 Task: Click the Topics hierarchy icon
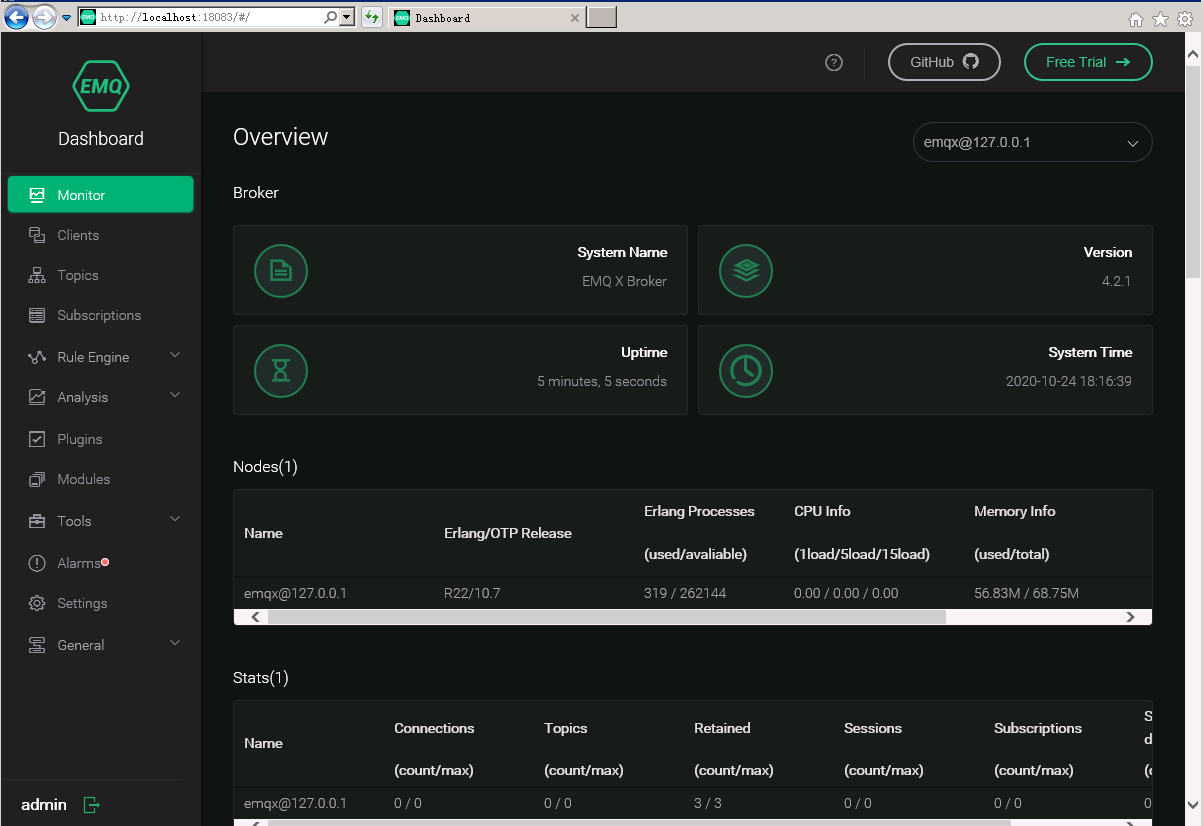[37, 275]
